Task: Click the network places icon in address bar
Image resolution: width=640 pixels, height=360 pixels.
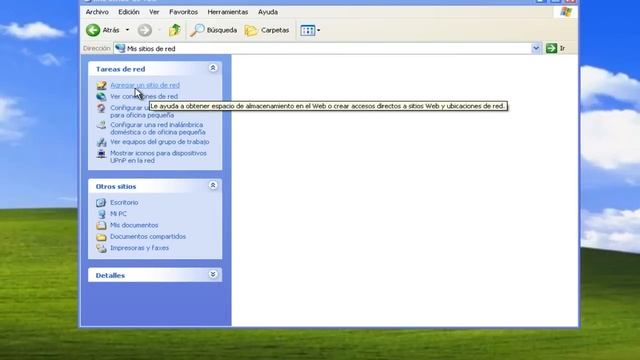Action: tap(120, 48)
